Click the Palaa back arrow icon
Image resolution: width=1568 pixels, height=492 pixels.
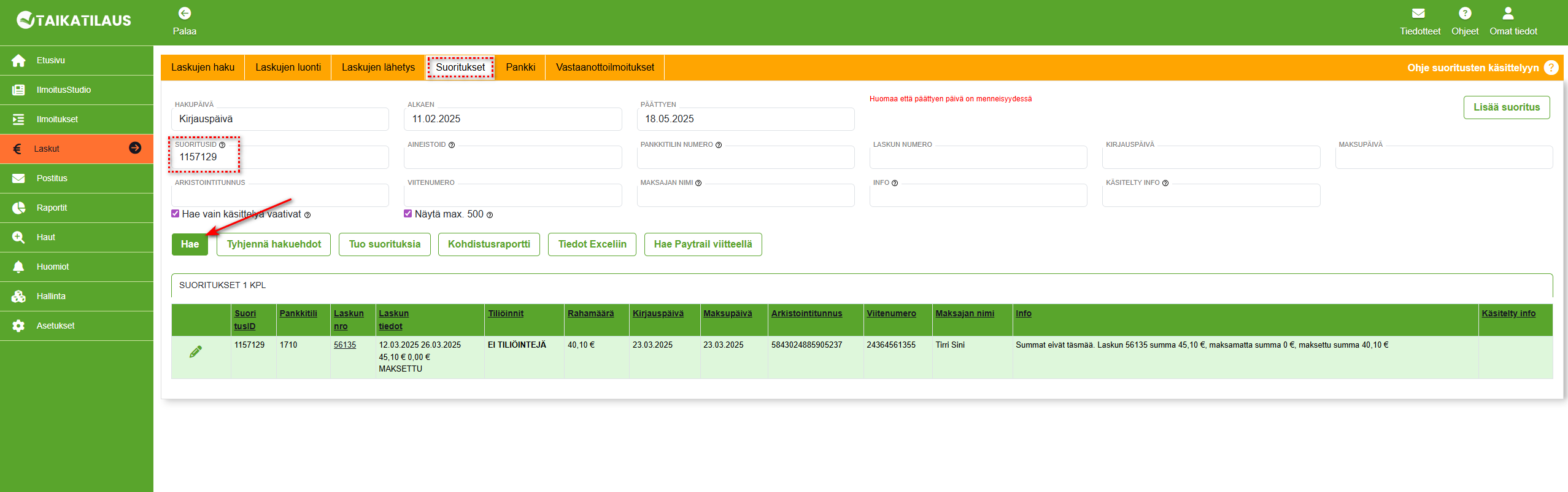(184, 13)
